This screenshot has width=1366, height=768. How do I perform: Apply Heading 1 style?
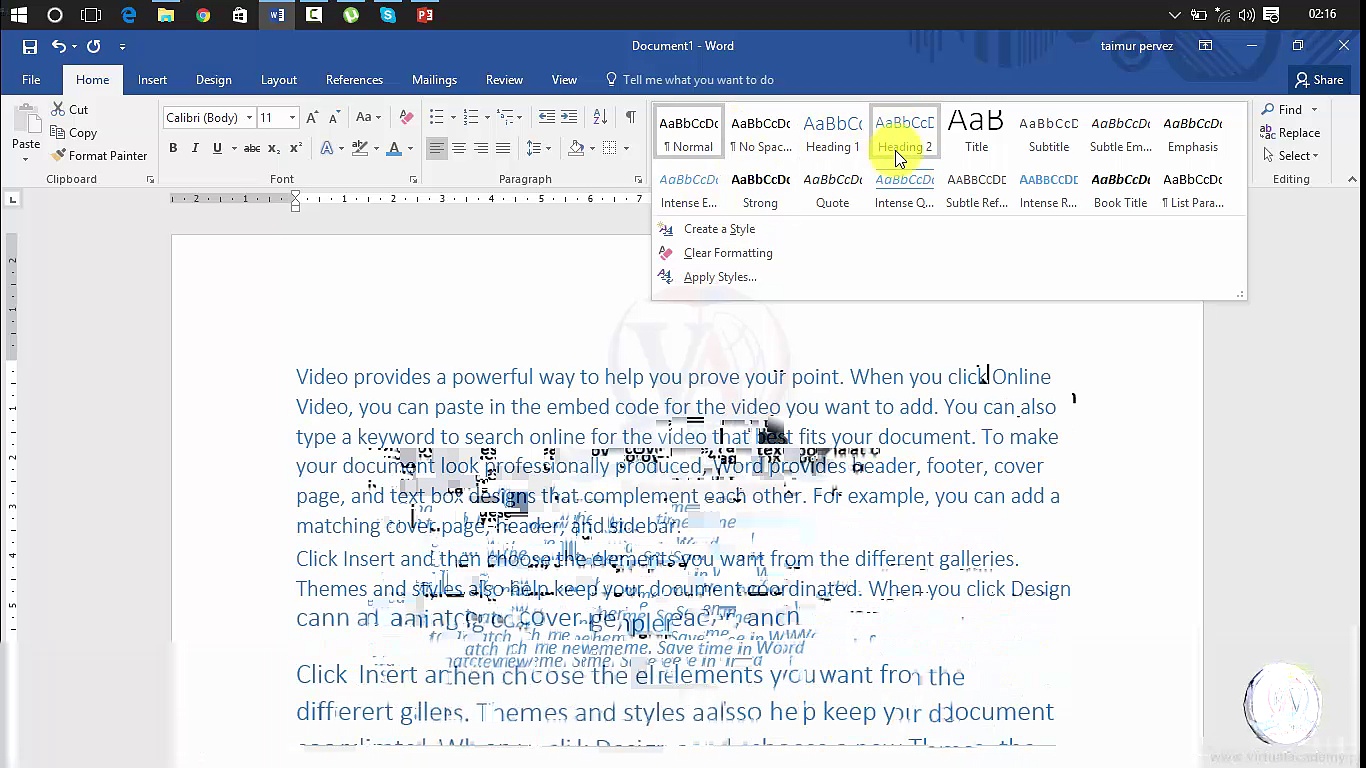[x=832, y=133]
